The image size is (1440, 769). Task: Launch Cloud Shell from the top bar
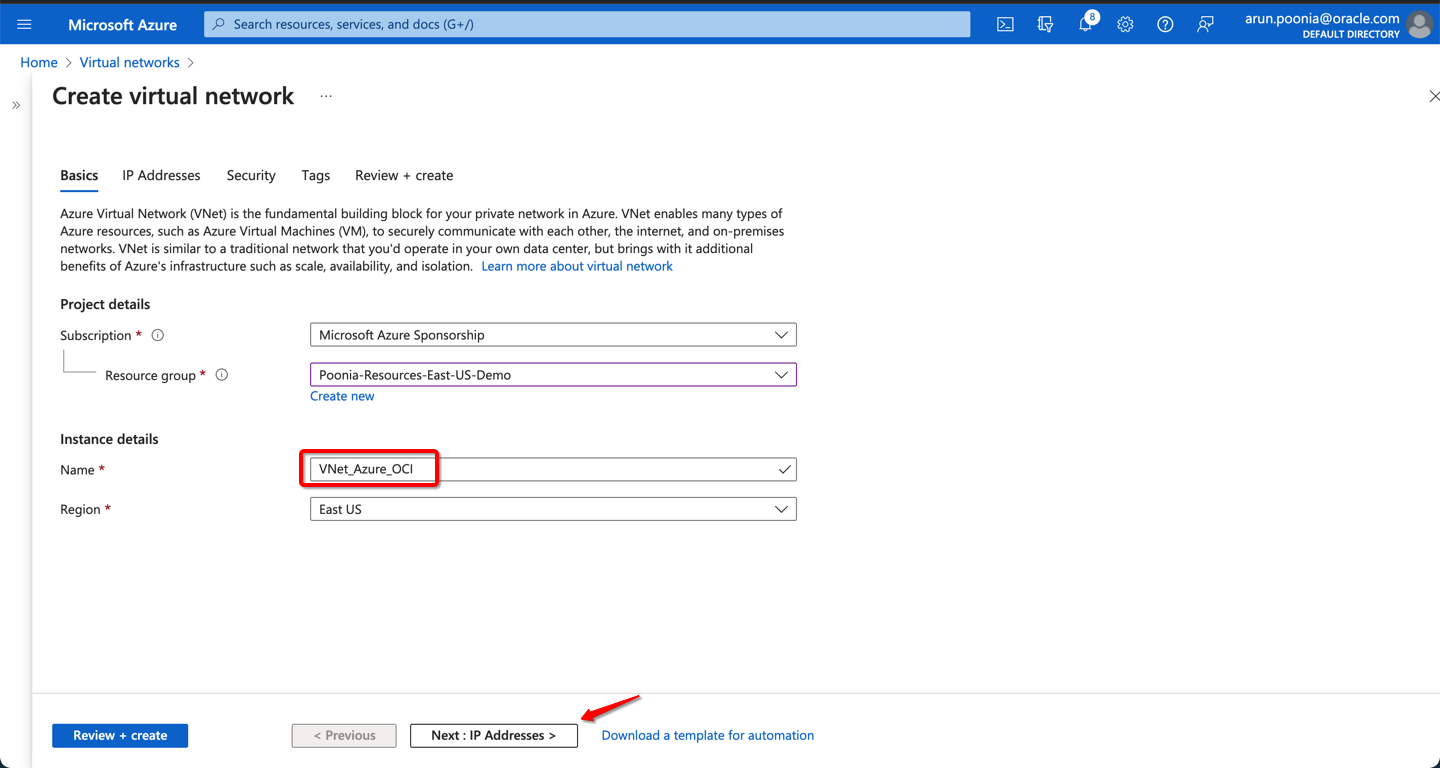1005,24
